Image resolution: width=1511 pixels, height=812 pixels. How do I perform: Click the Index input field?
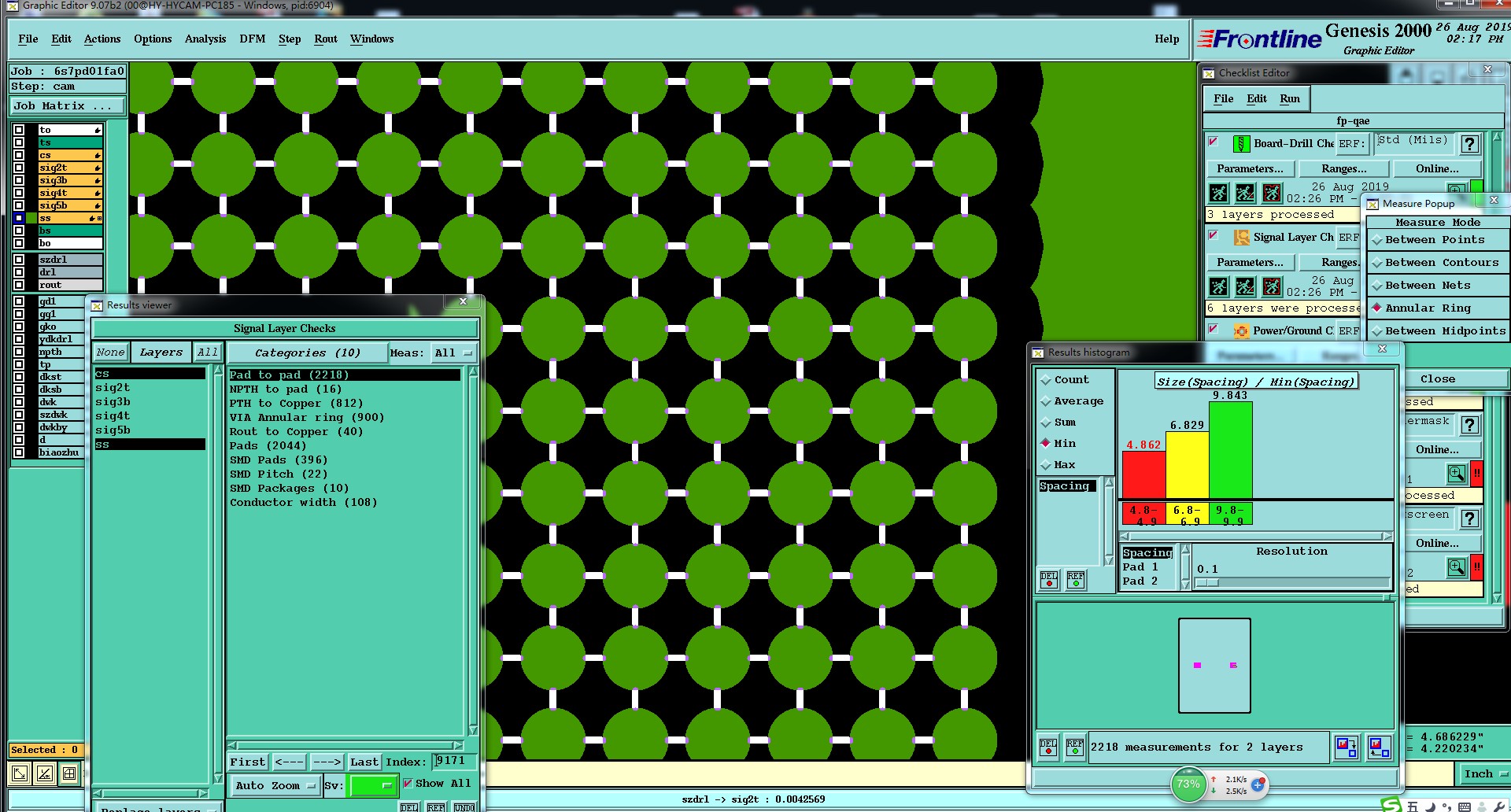pyautogui.click(x=454, y=762)
